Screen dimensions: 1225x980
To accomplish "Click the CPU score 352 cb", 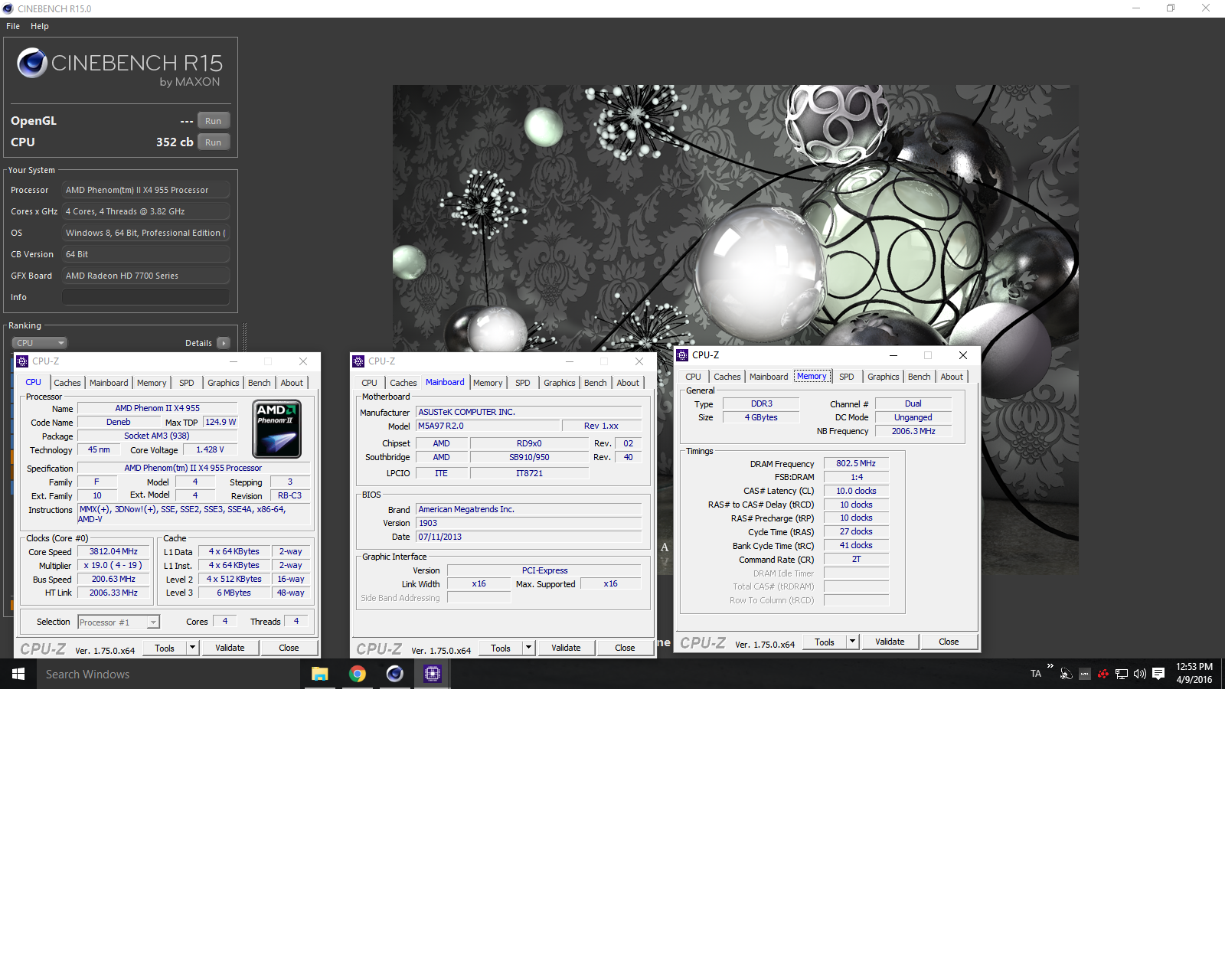I will click(x=175, y=142).
